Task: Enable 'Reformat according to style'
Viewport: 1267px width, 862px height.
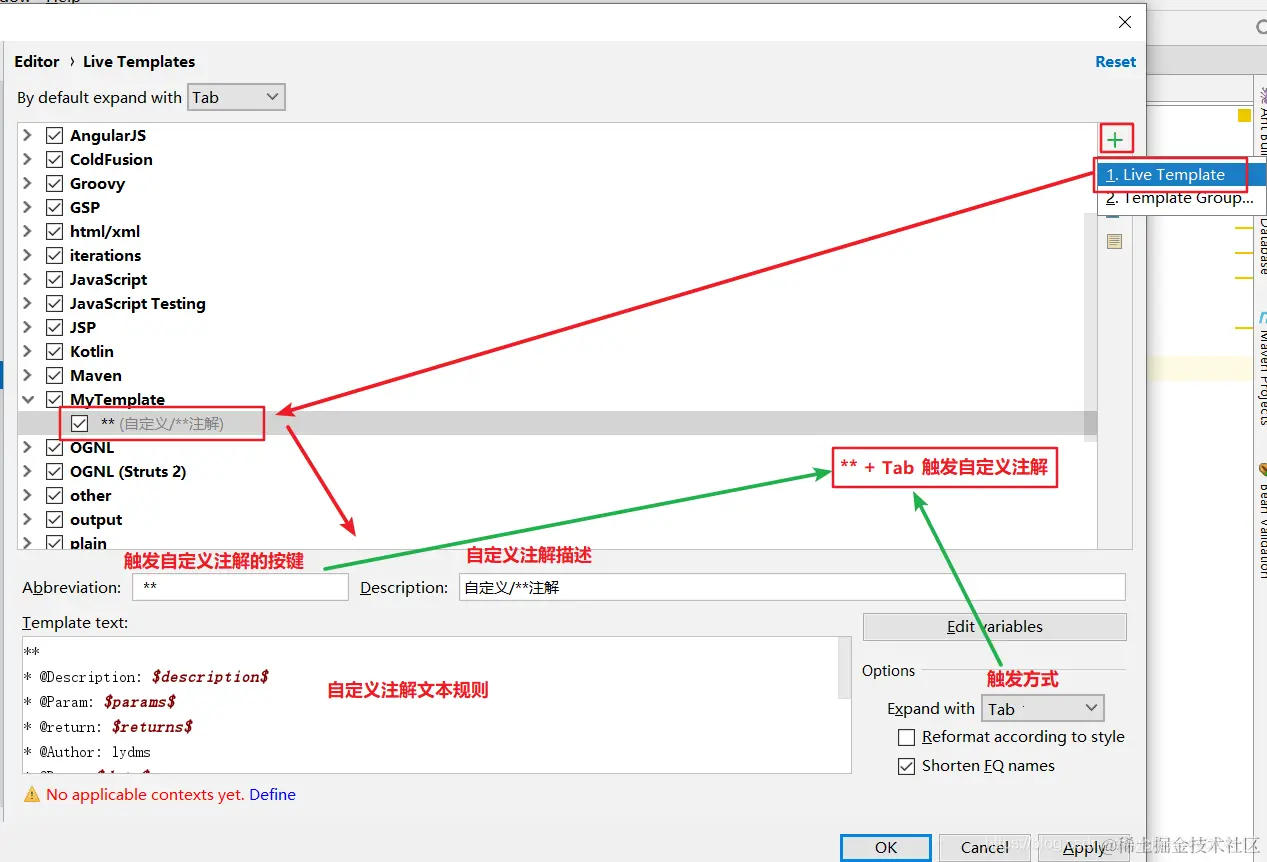Action: click(907, 737)
